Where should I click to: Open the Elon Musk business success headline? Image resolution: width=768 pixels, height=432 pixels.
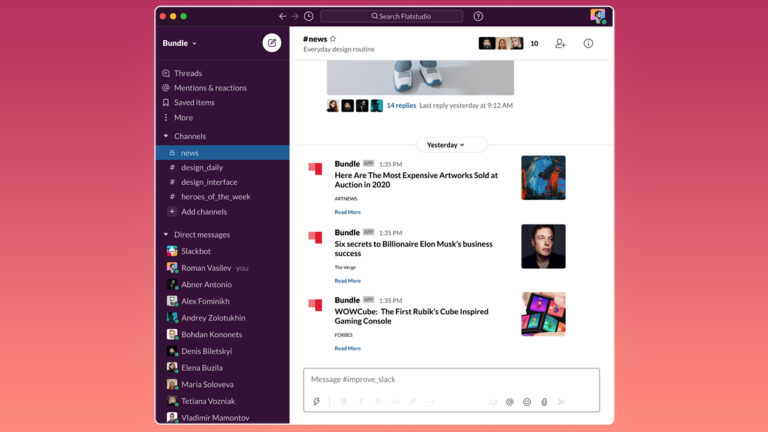413,249
